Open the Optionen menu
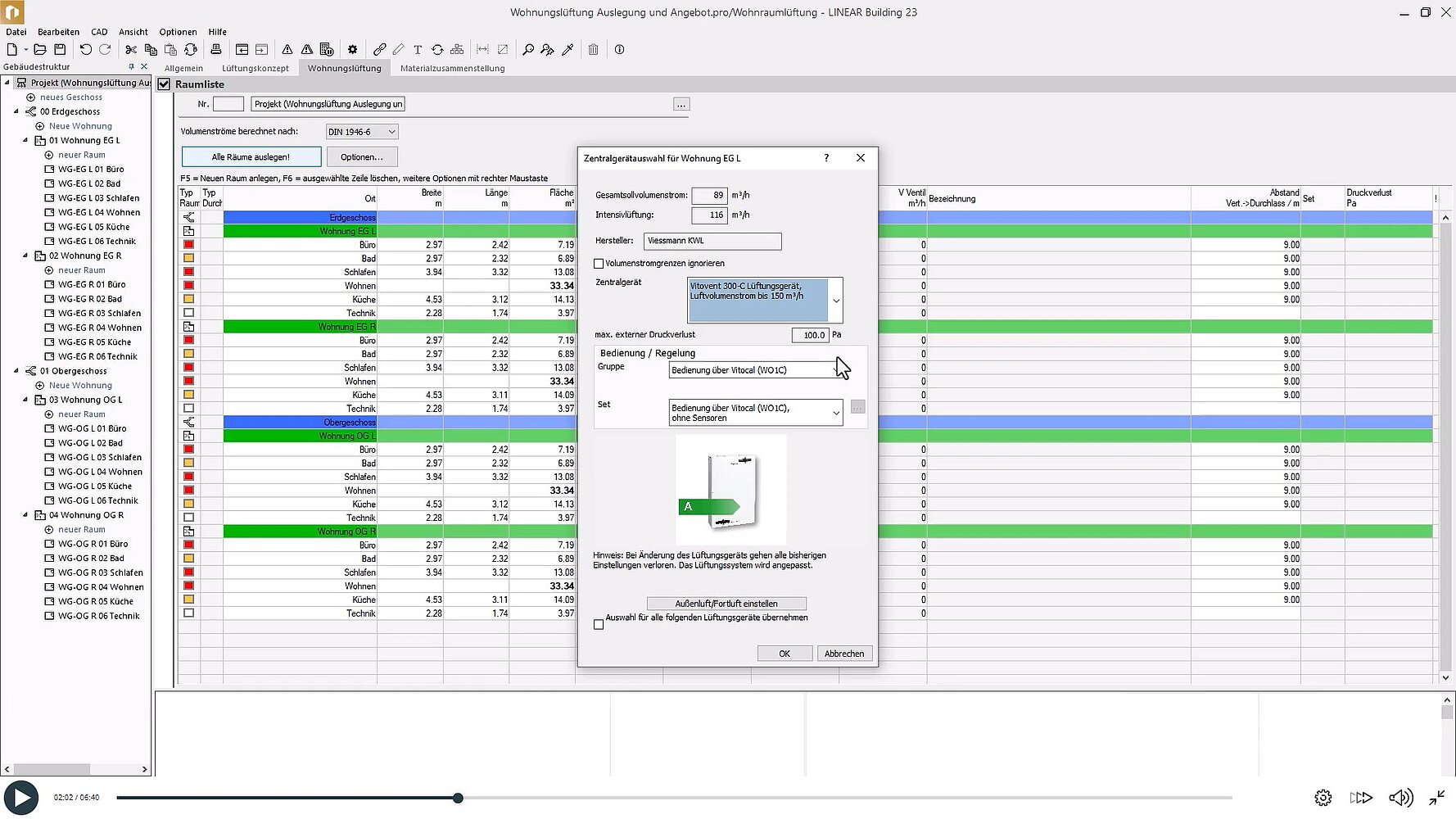This screenshot has height=819, width=1456. (x=178, y=32)
